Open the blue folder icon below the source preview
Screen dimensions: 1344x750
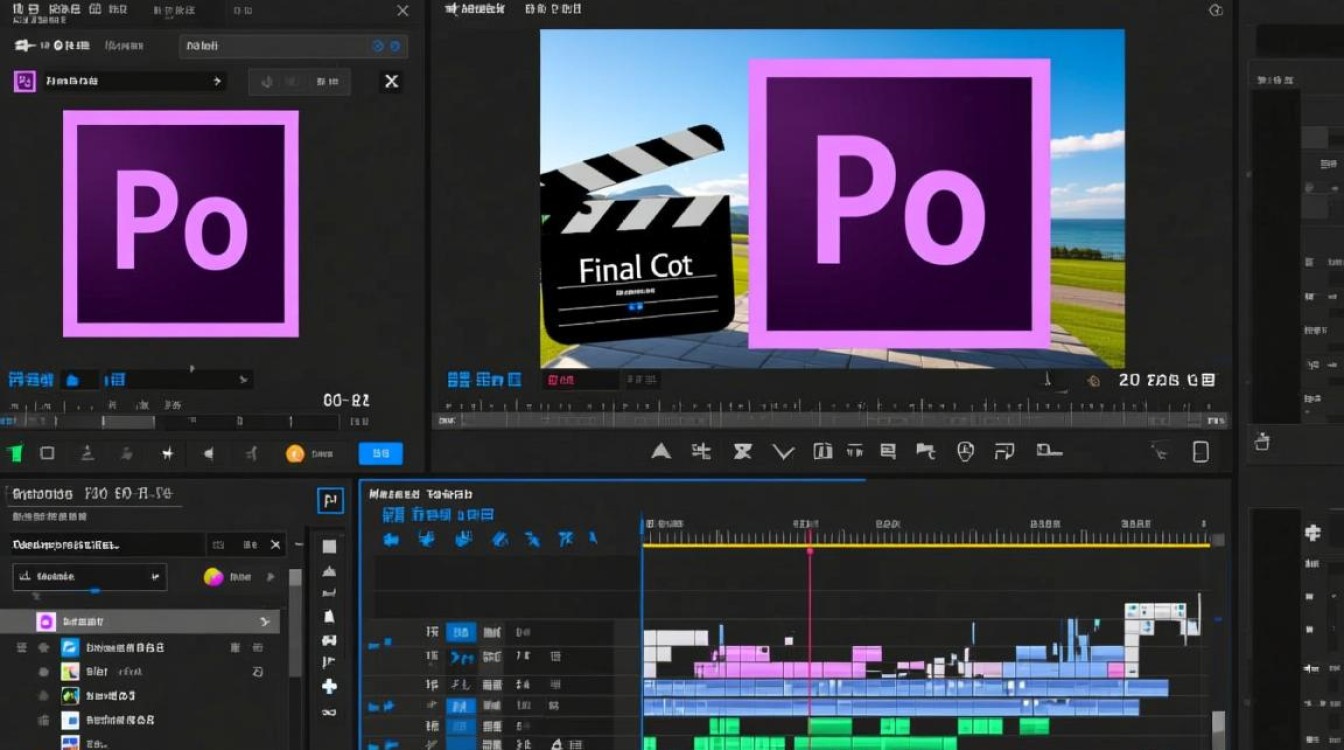[72, 380]
